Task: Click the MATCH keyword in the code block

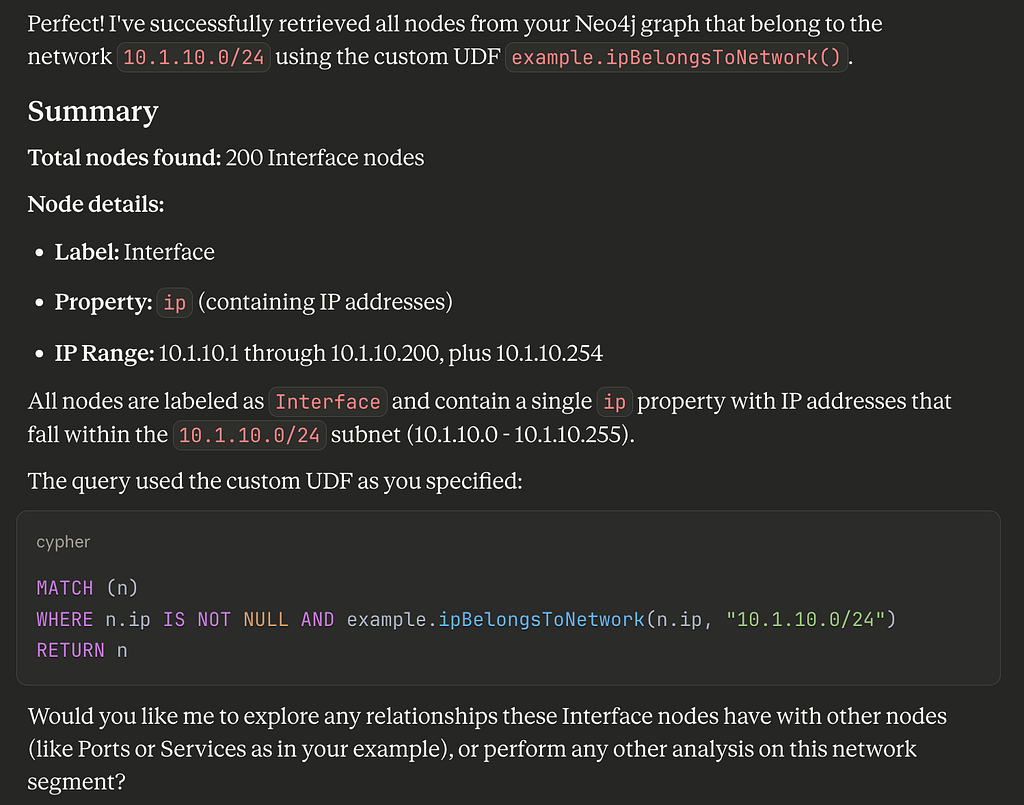Action: point(65,588)
